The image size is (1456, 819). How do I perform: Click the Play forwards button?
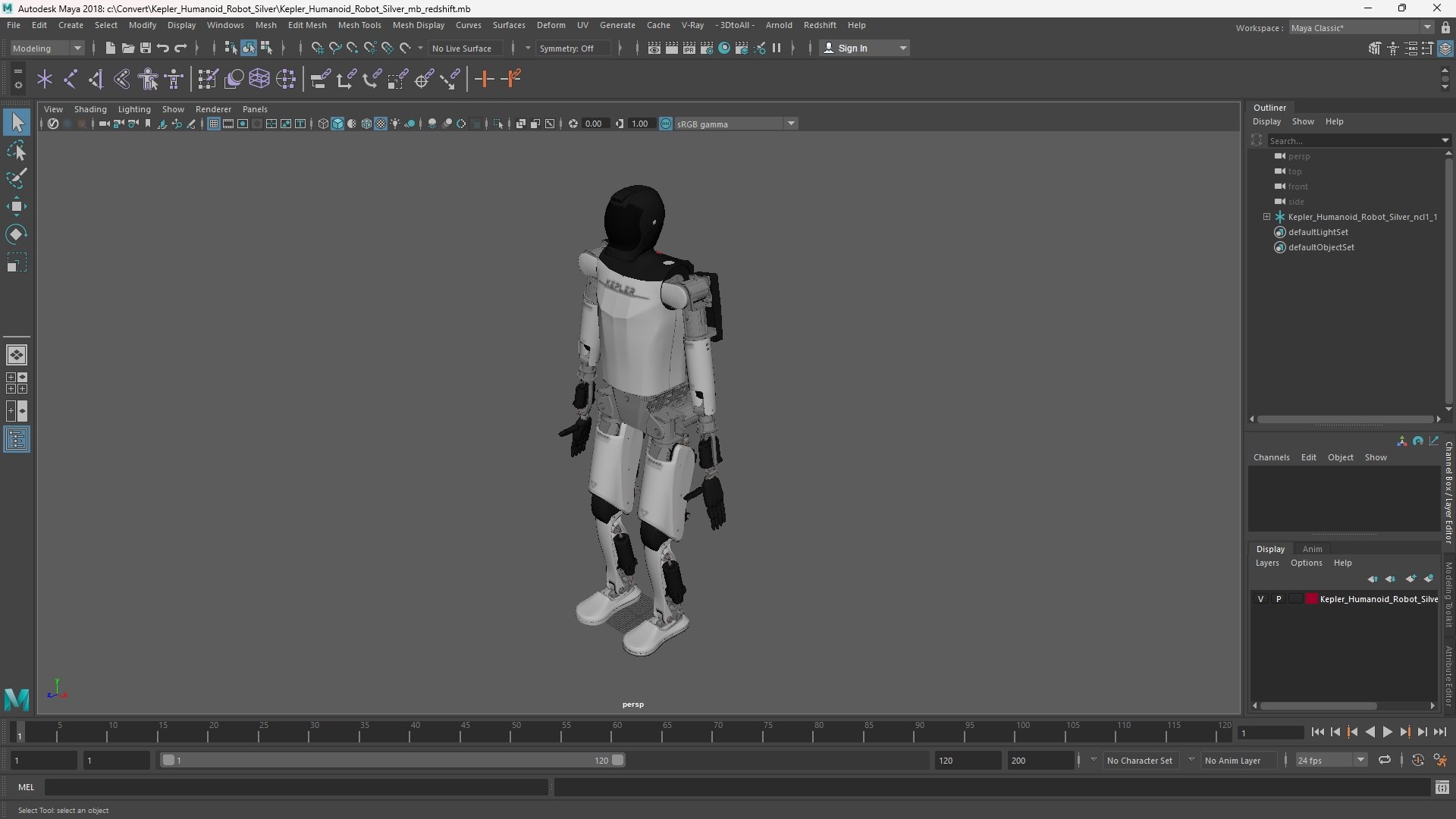click(1387, 732)
